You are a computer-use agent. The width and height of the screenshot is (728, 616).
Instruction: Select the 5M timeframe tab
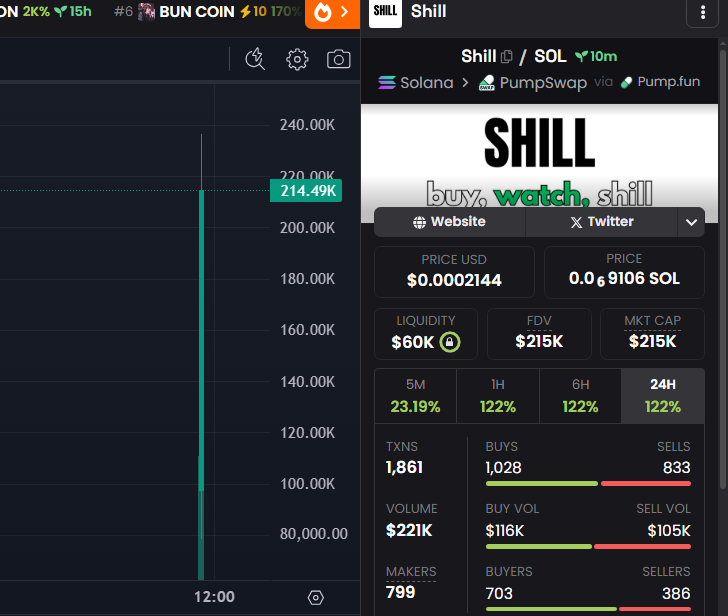[x=415, y=396]
